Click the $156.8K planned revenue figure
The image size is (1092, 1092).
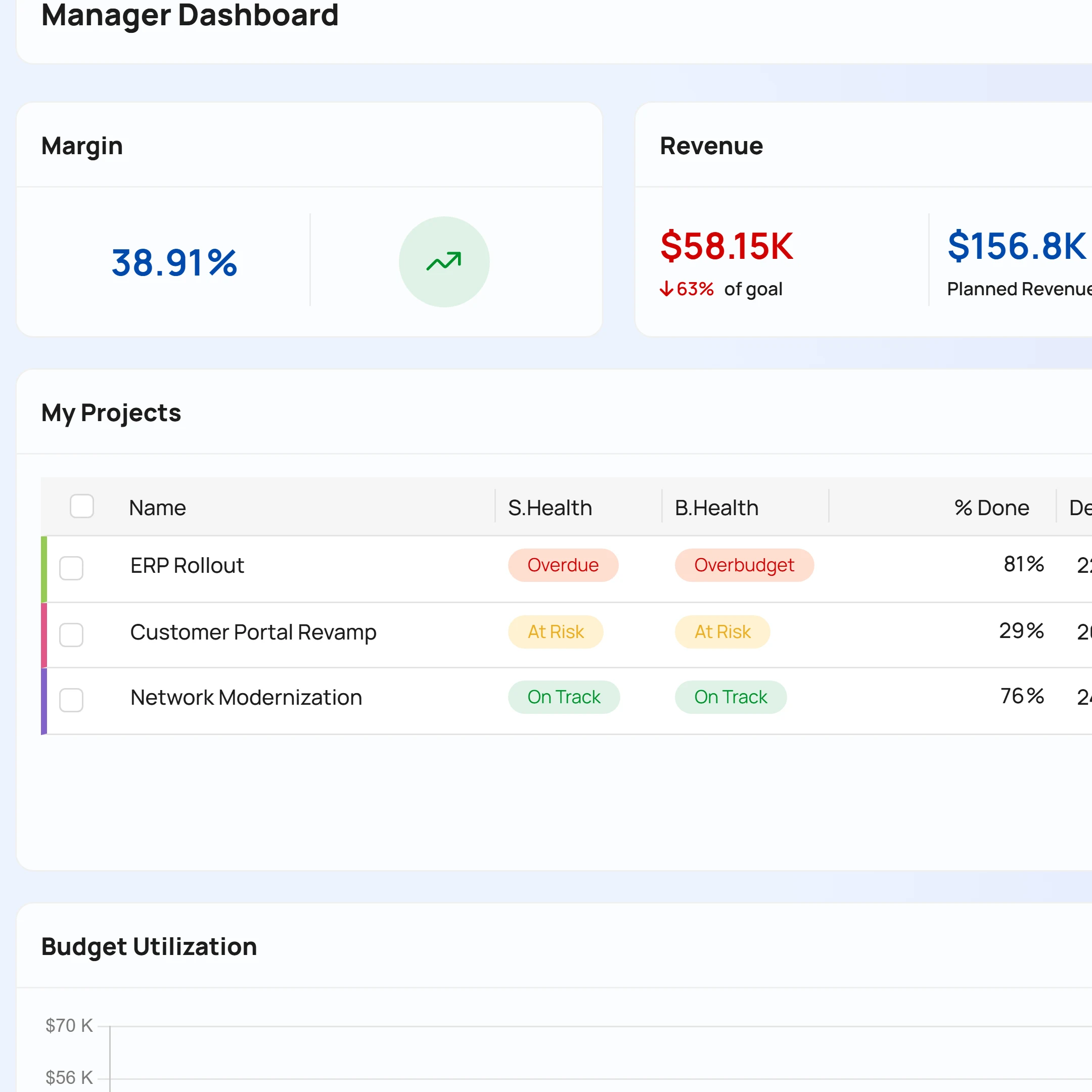coord(1016,246)
